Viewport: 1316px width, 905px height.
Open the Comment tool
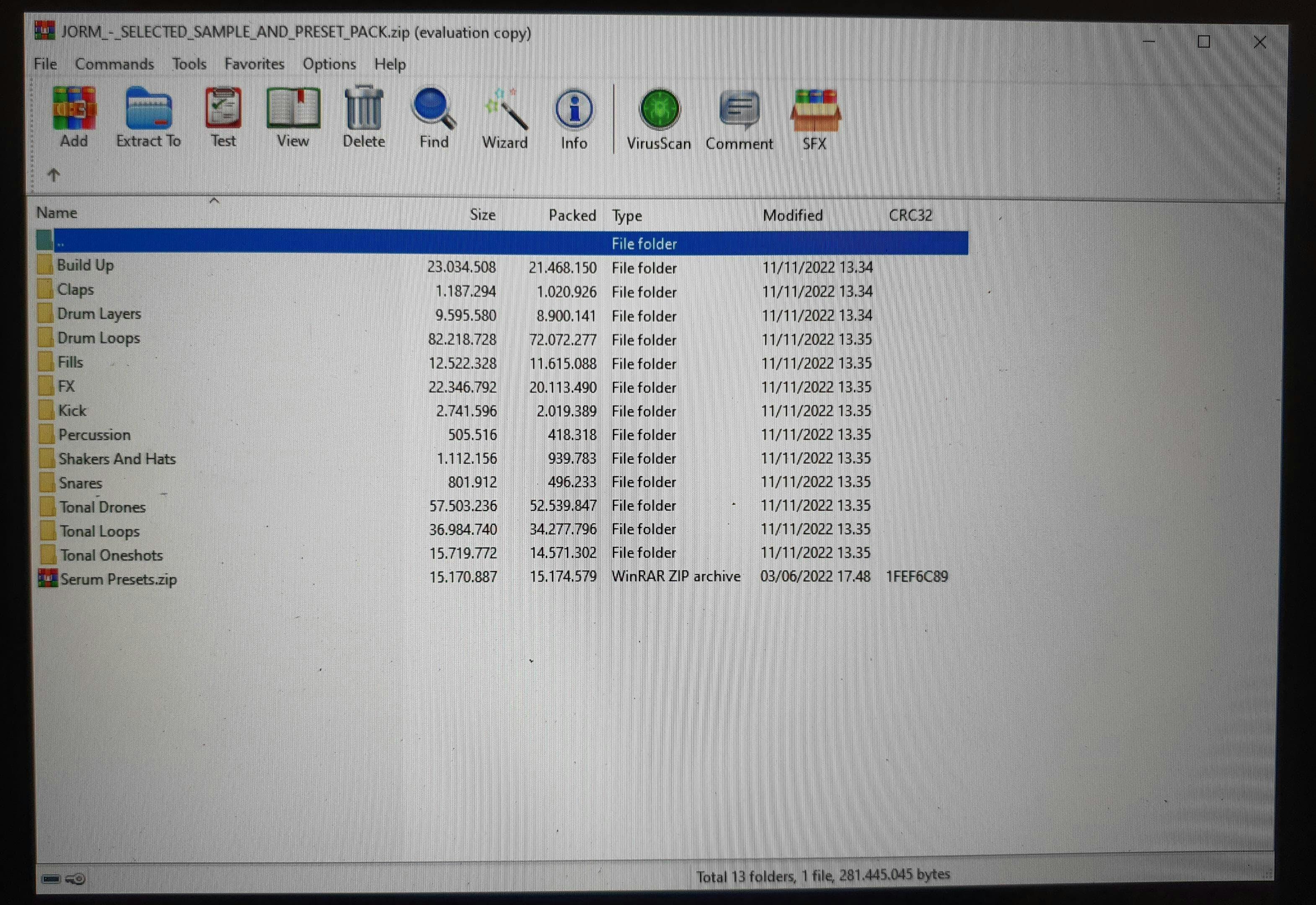(x=739, y=118)
